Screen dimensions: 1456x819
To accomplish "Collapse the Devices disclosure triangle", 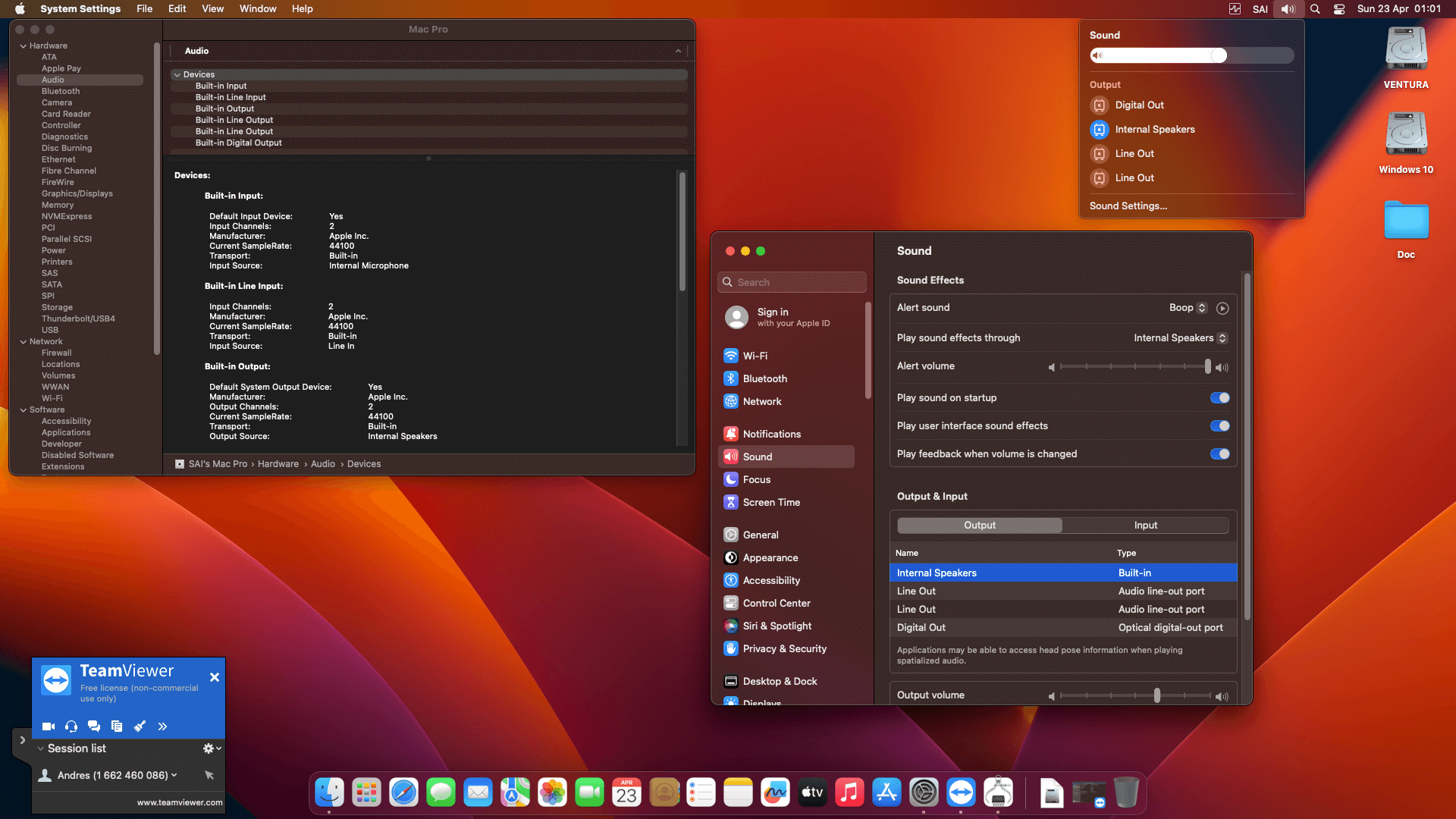I will [x=177, y=75].
